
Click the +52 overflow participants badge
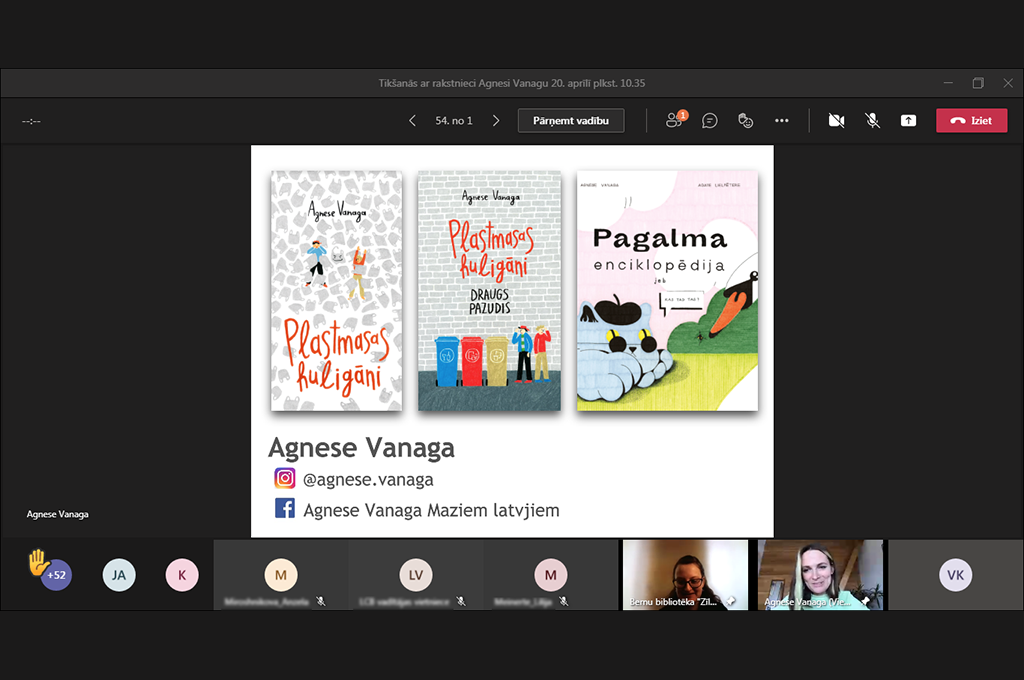(x=57, y=575)
